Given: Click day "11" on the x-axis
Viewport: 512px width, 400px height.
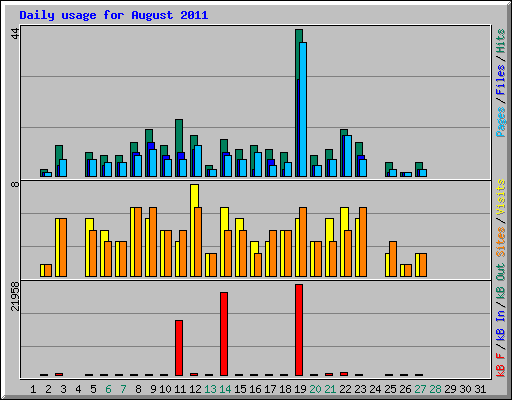Looking at the screenshot, I should tap(180, 389).
